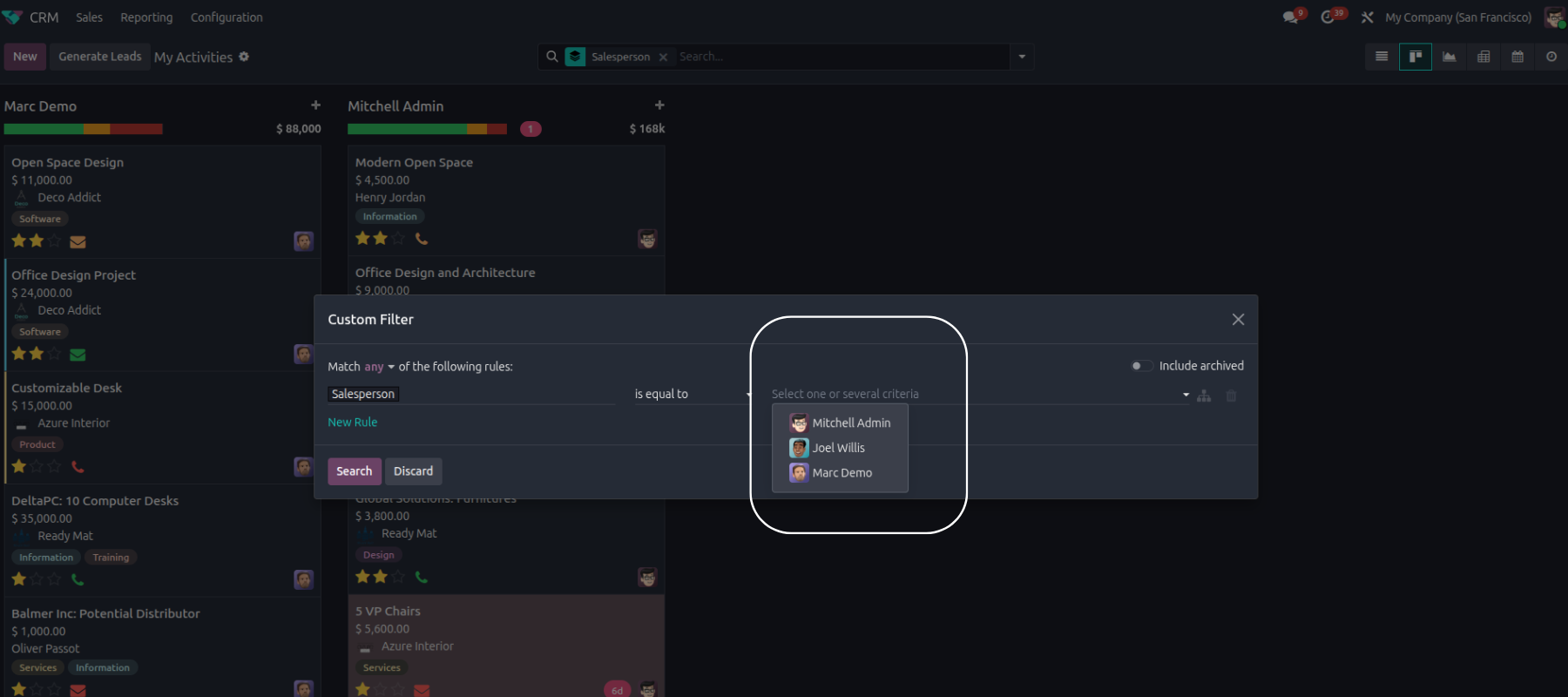This screenshot has height=697, width=1568.
Task: Open the conversations message icon
Action: (1290, 17)
